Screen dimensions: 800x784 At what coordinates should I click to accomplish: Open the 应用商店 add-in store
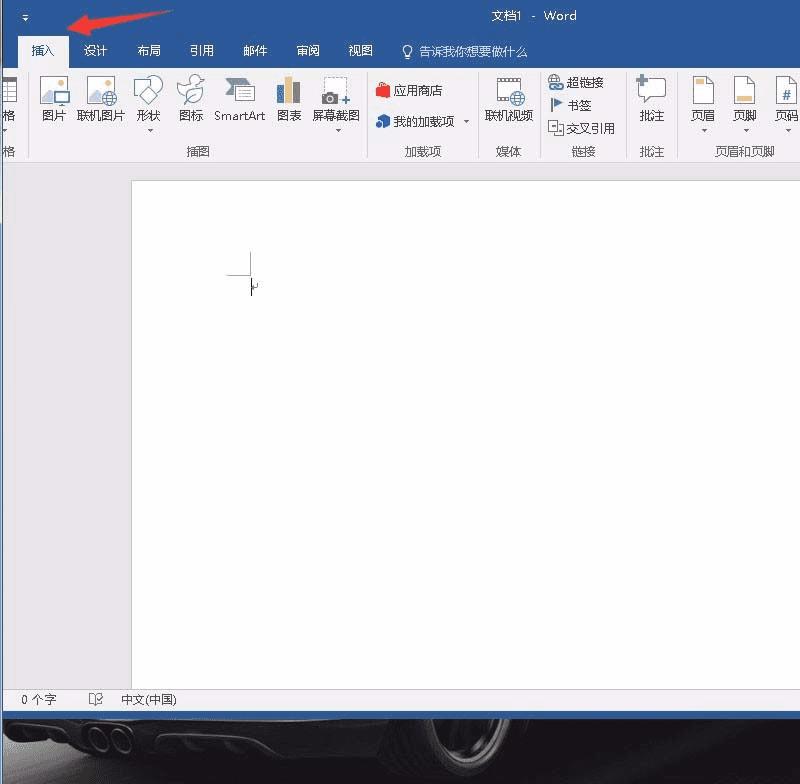click(409, 90)
